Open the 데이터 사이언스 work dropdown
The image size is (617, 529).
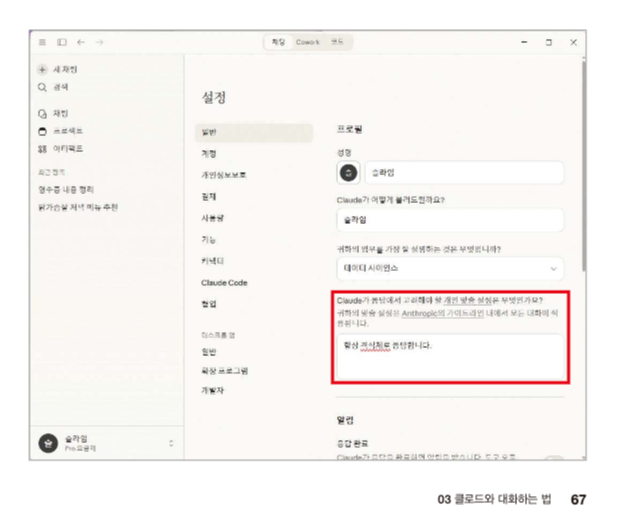point(450,268)
